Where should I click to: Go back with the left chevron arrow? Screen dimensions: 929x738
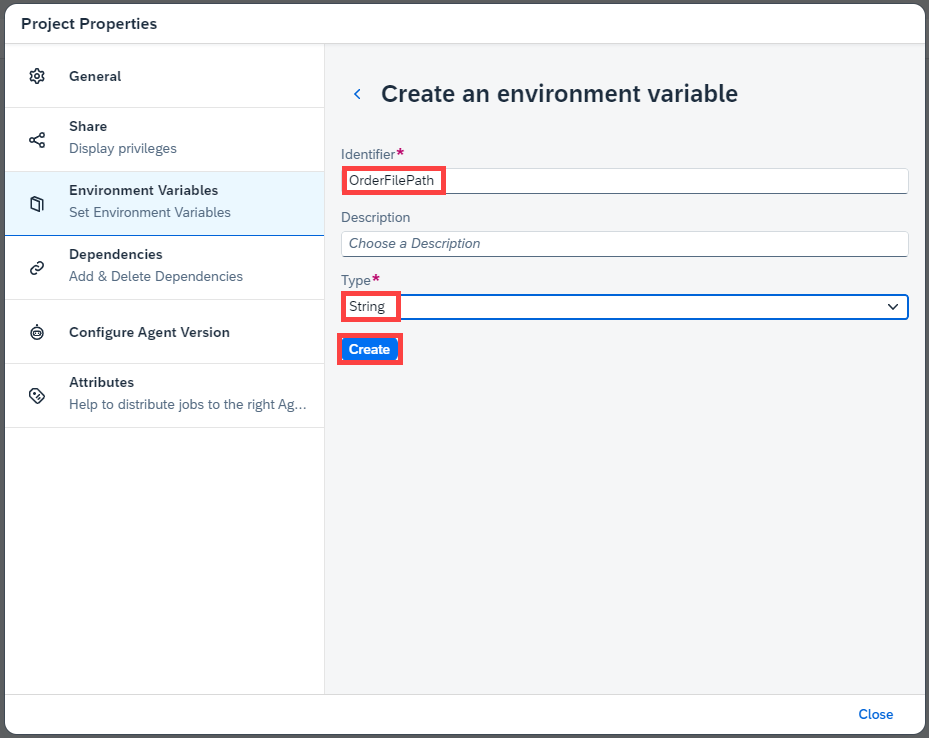[x=357, y=94]
